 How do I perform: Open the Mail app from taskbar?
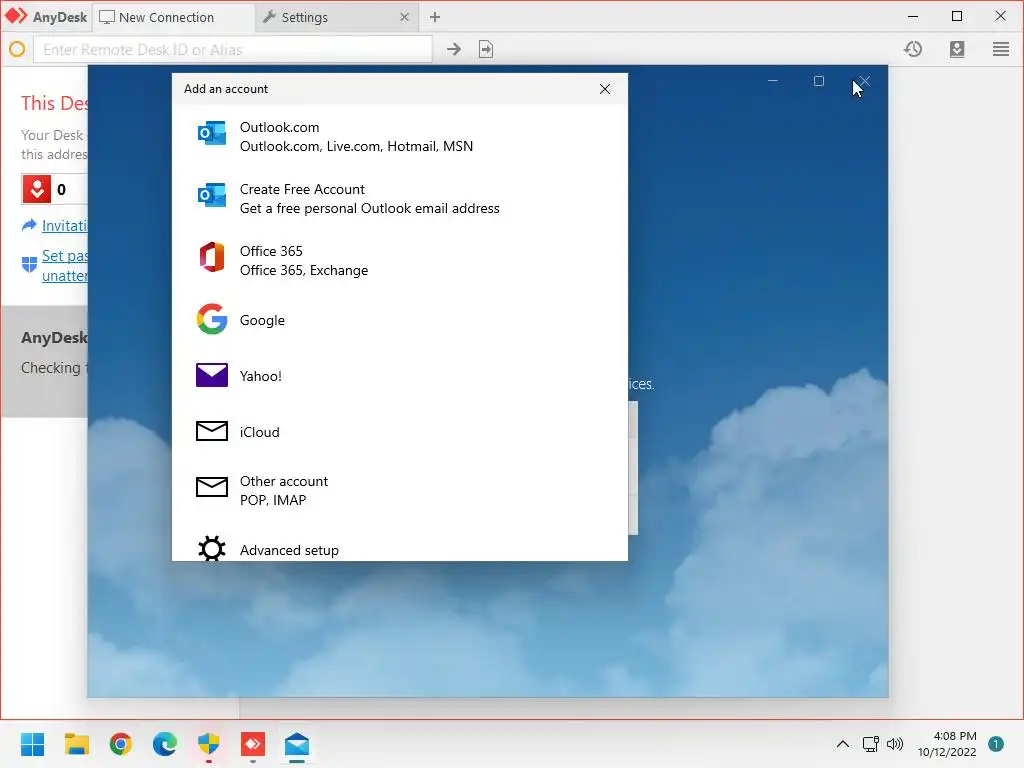click(296, 744)
